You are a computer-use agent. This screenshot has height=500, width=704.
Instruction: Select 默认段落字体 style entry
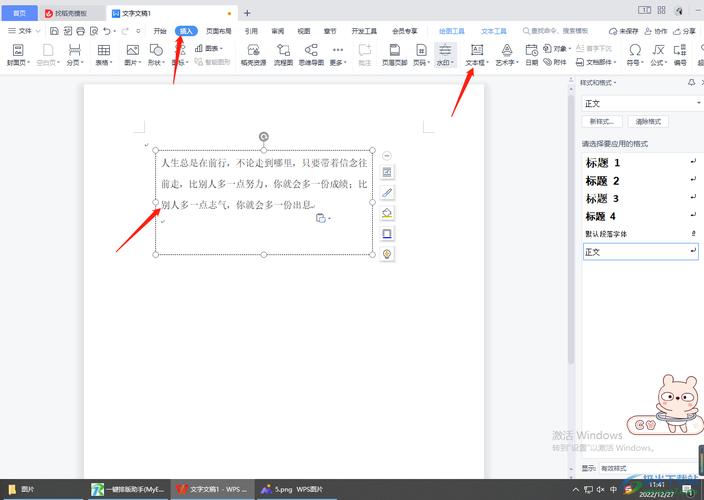[641, 234]
